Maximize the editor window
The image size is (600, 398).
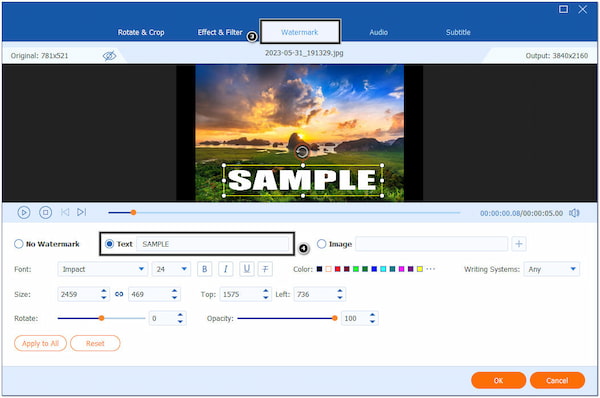(x=563, y=9)
